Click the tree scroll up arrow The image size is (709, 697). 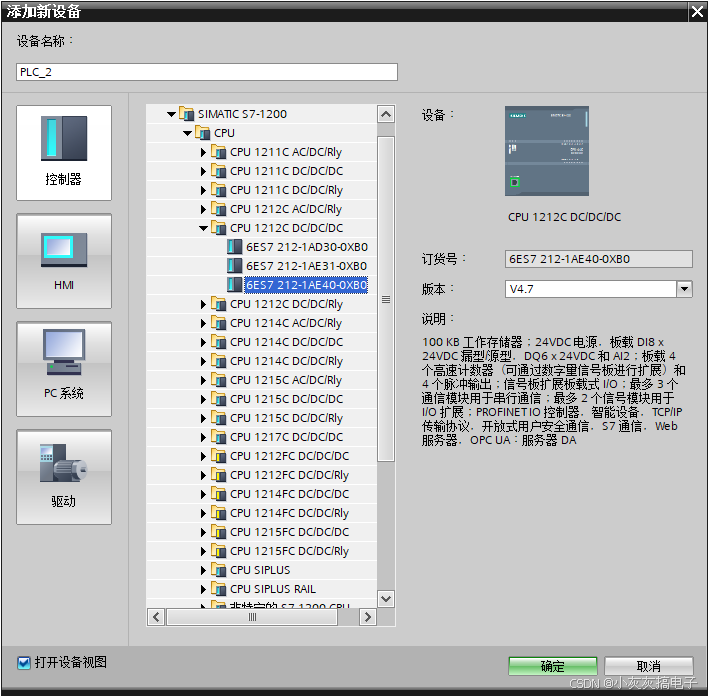click(386, 114)
